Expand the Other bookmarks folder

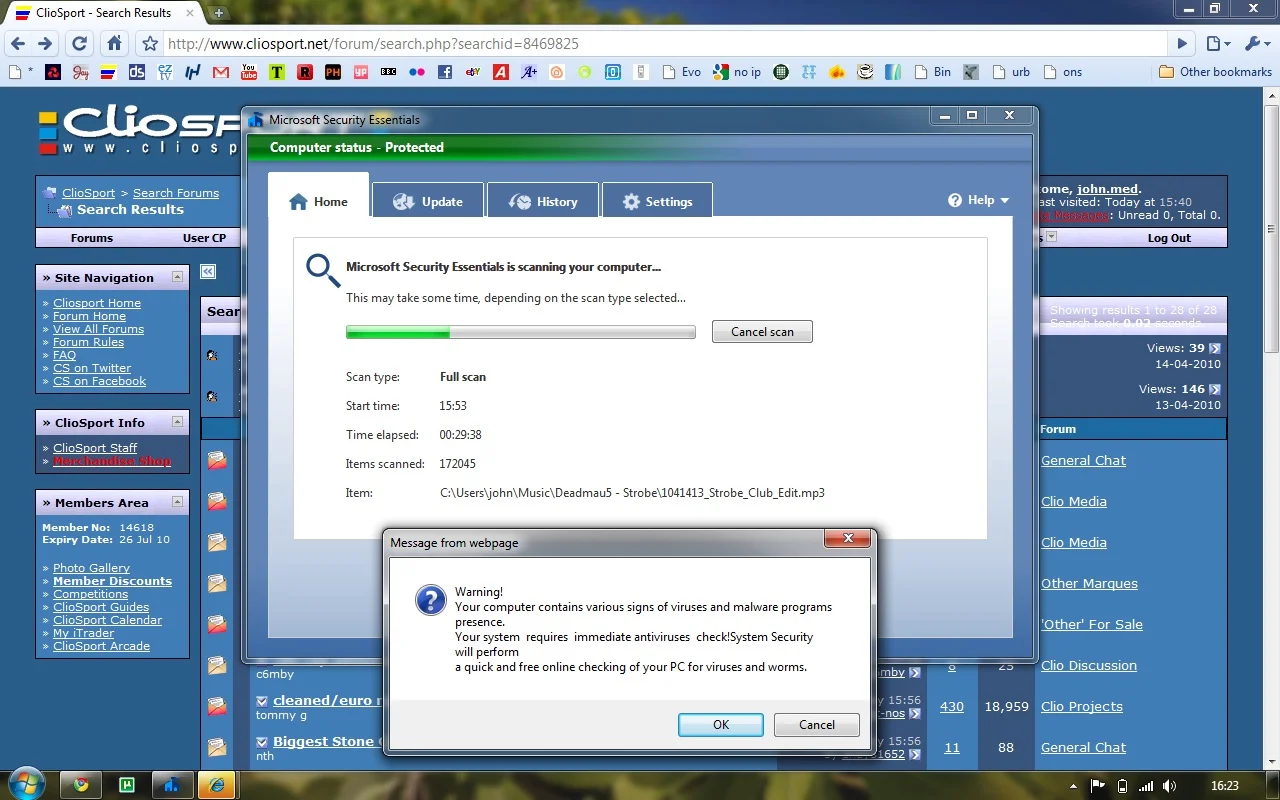(1215, 72)
